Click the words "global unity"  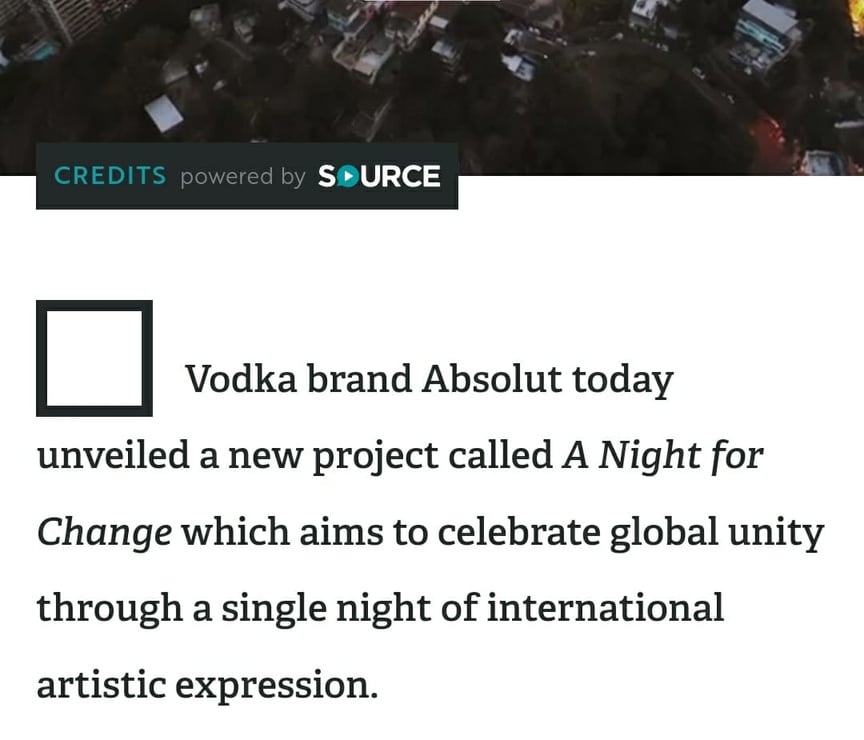coord(716,532)
